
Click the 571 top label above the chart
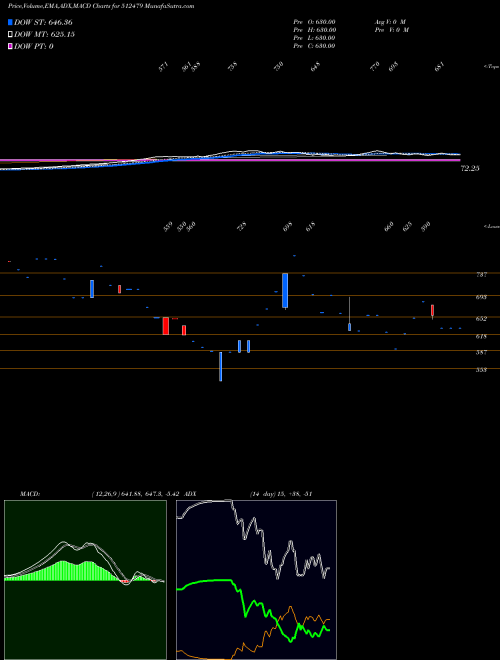point(163,67)
